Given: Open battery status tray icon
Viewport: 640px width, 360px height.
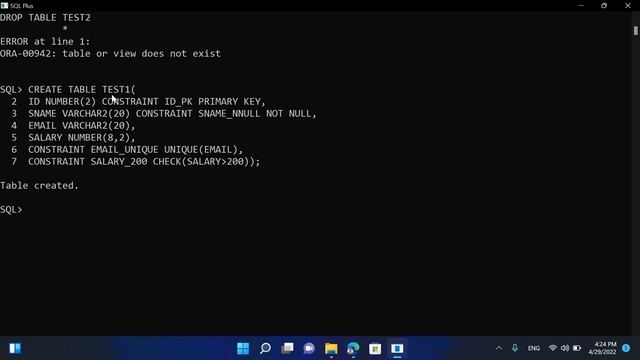Looking at the screenshot, I should (577, 348).
